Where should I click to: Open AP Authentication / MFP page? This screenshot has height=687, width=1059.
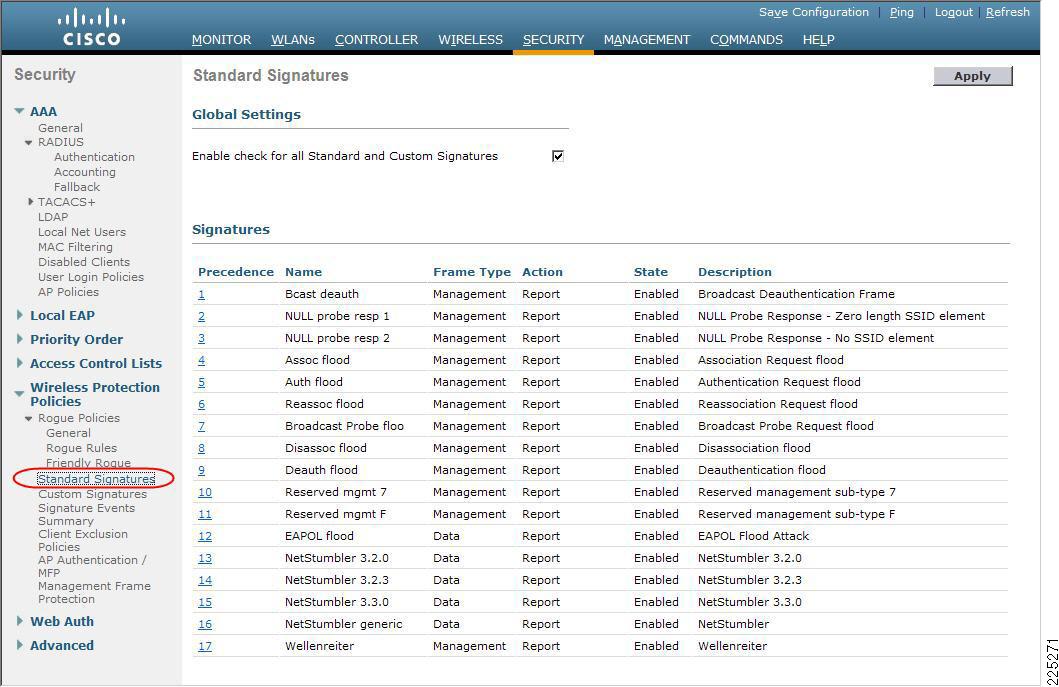(x=92, y=566)
